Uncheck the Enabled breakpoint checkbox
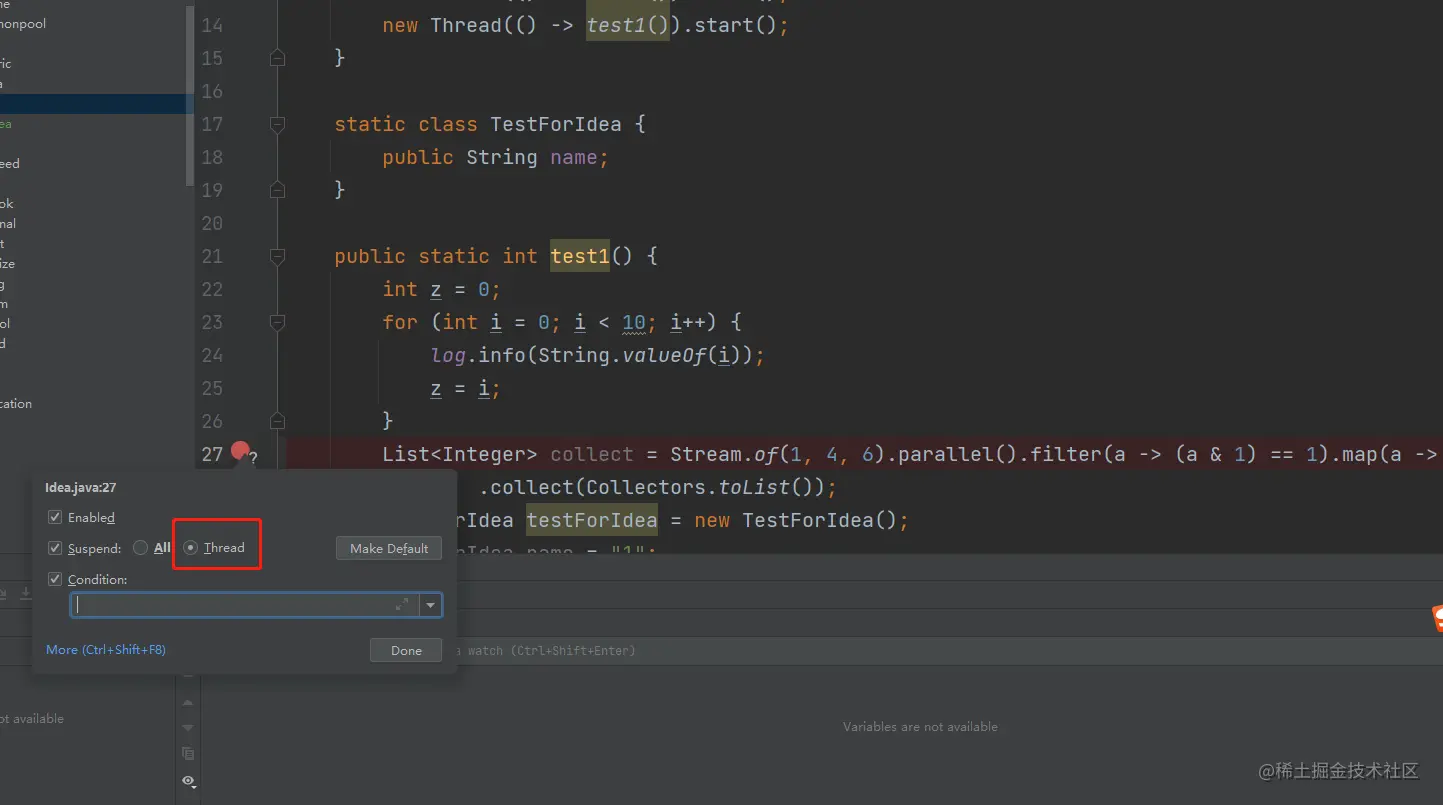Screen dimensions: 1443x805 pyautogui.click(x=55, y=517)
